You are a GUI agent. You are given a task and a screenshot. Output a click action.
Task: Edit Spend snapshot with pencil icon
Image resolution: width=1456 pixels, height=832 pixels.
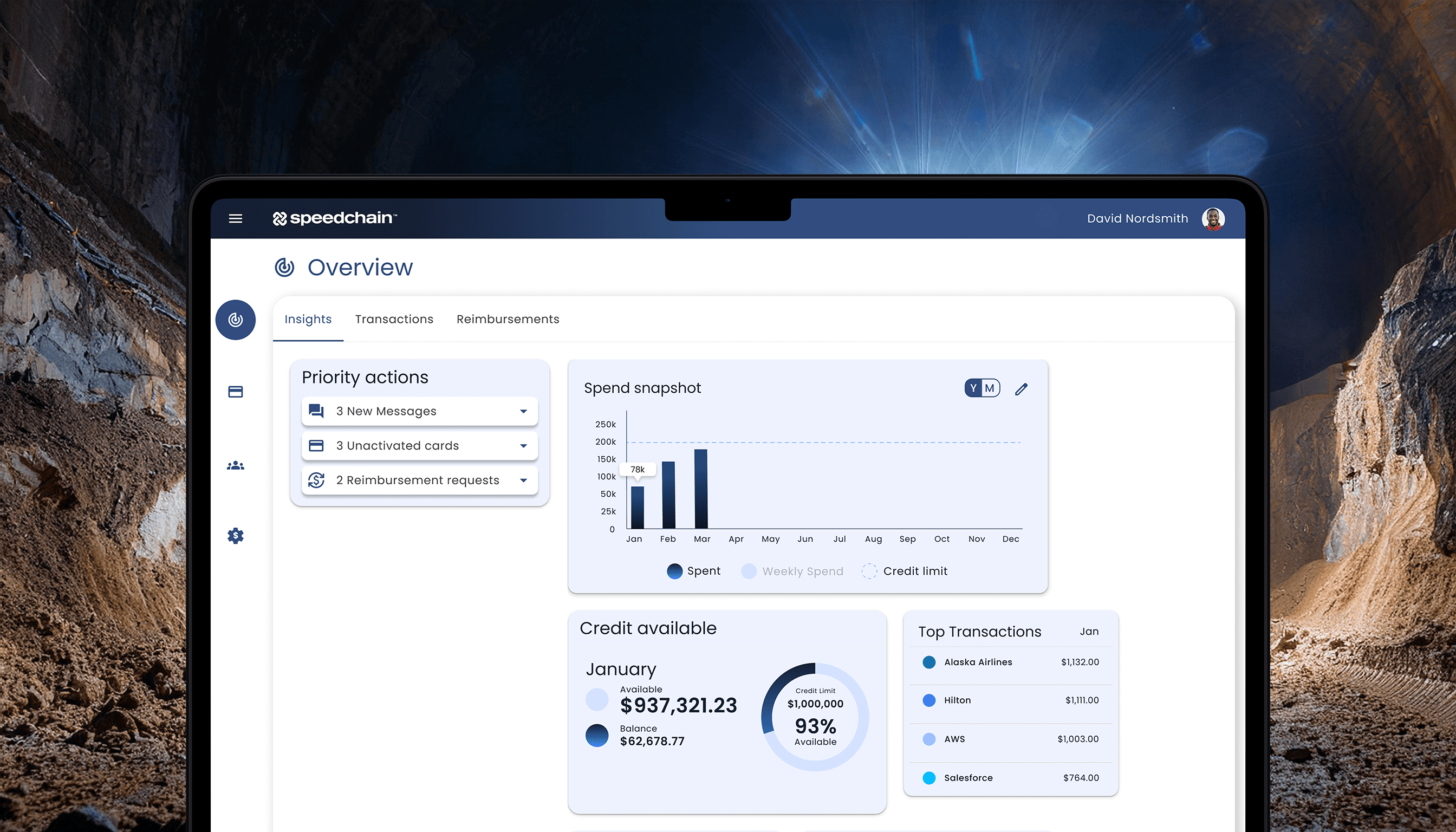[x=1021, y=389]
